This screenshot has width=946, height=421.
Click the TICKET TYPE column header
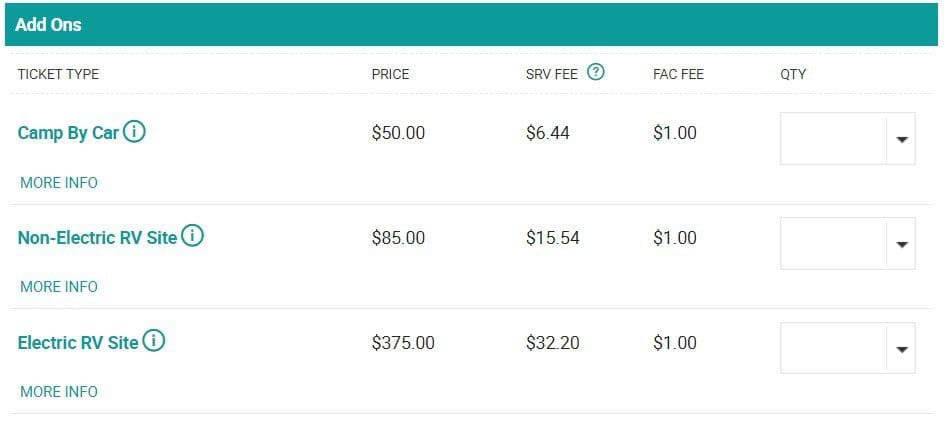58,74
